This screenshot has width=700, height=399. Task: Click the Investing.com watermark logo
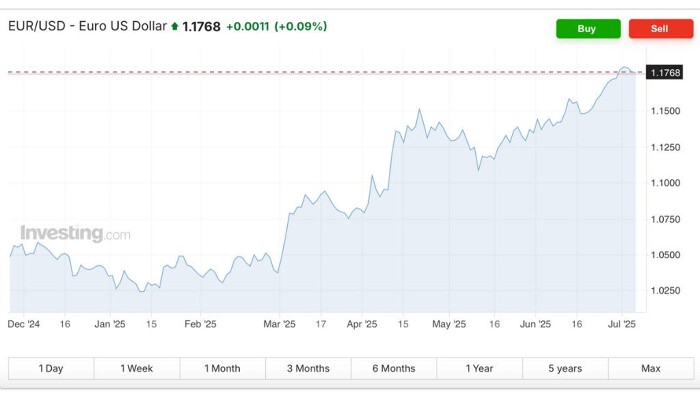pyautogui.click(x=75, y=233)
